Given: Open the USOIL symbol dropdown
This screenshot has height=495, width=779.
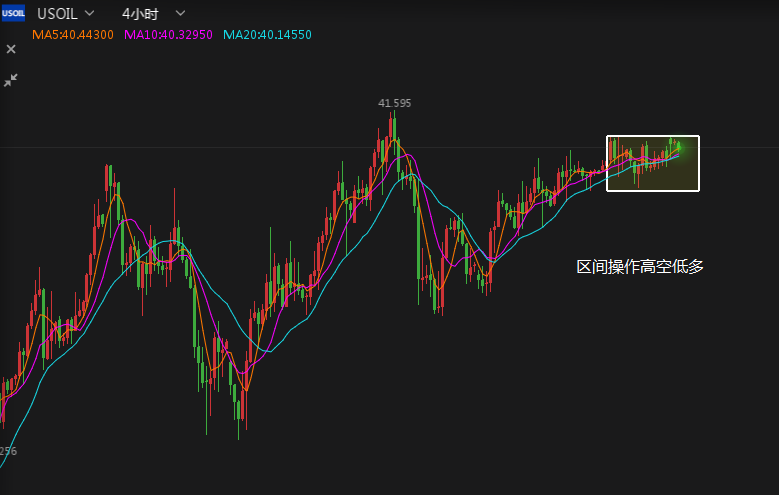Looking at the screenshot, I should pos(66,13).
